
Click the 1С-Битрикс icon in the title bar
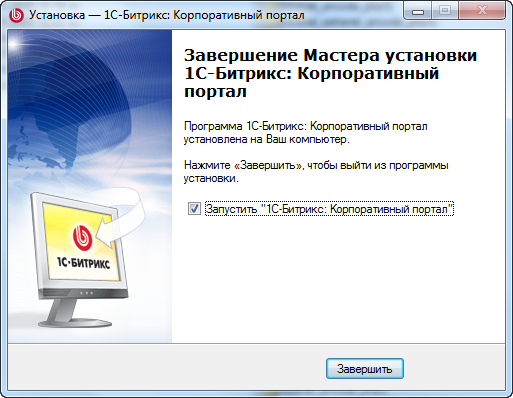point(16,15)
